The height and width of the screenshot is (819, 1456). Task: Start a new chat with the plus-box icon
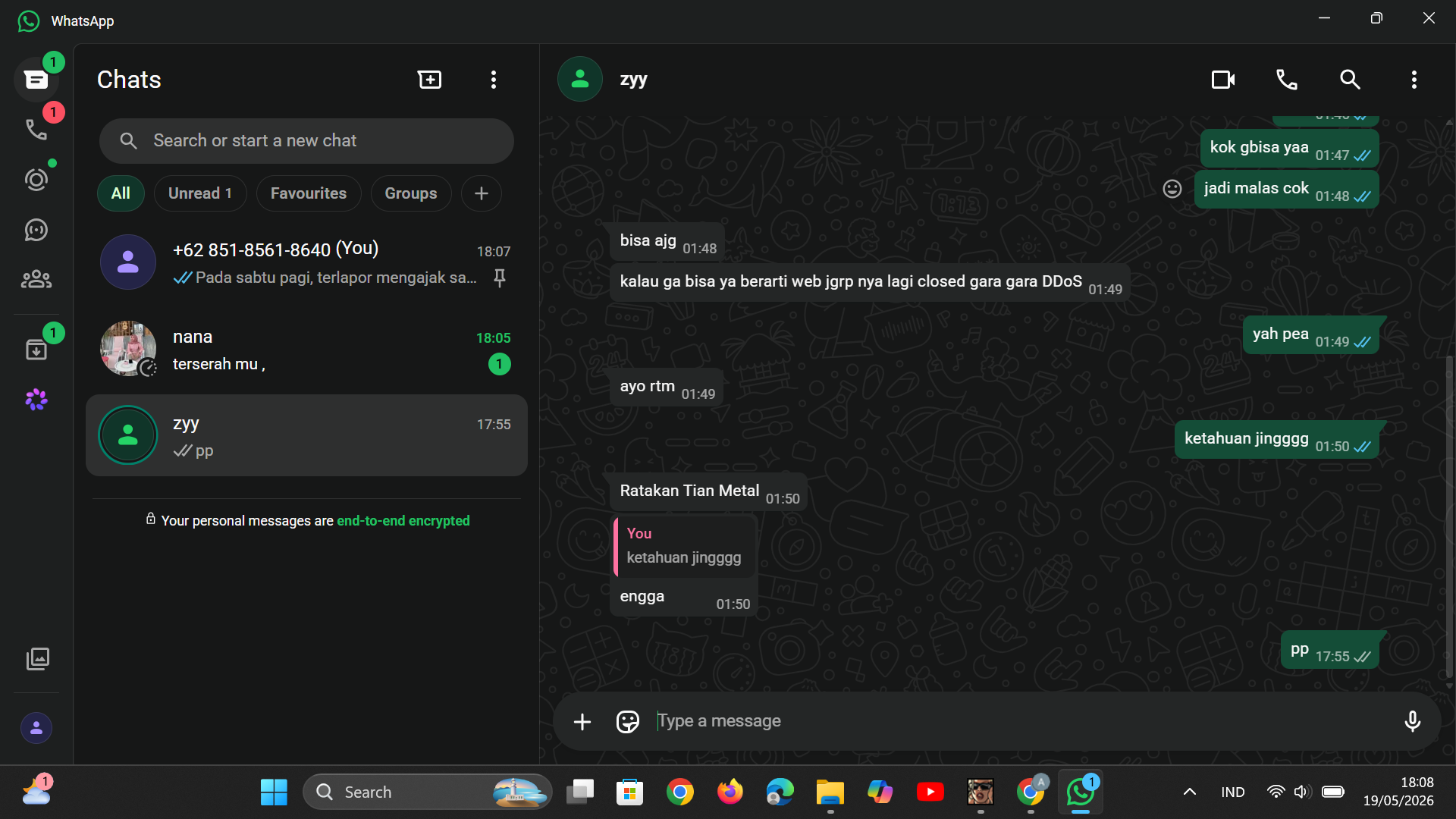tap(430, 80)
